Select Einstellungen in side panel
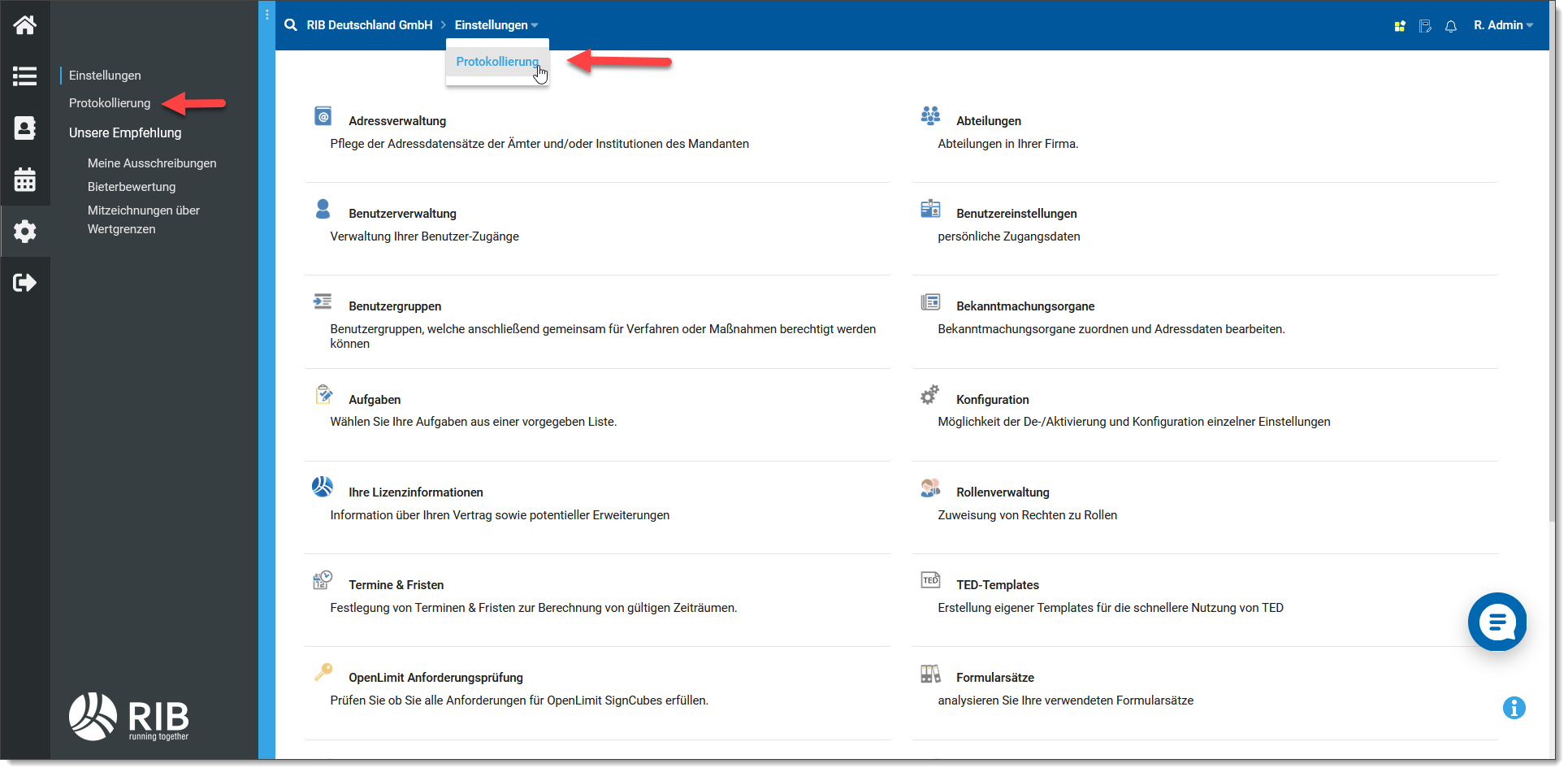 105,76
